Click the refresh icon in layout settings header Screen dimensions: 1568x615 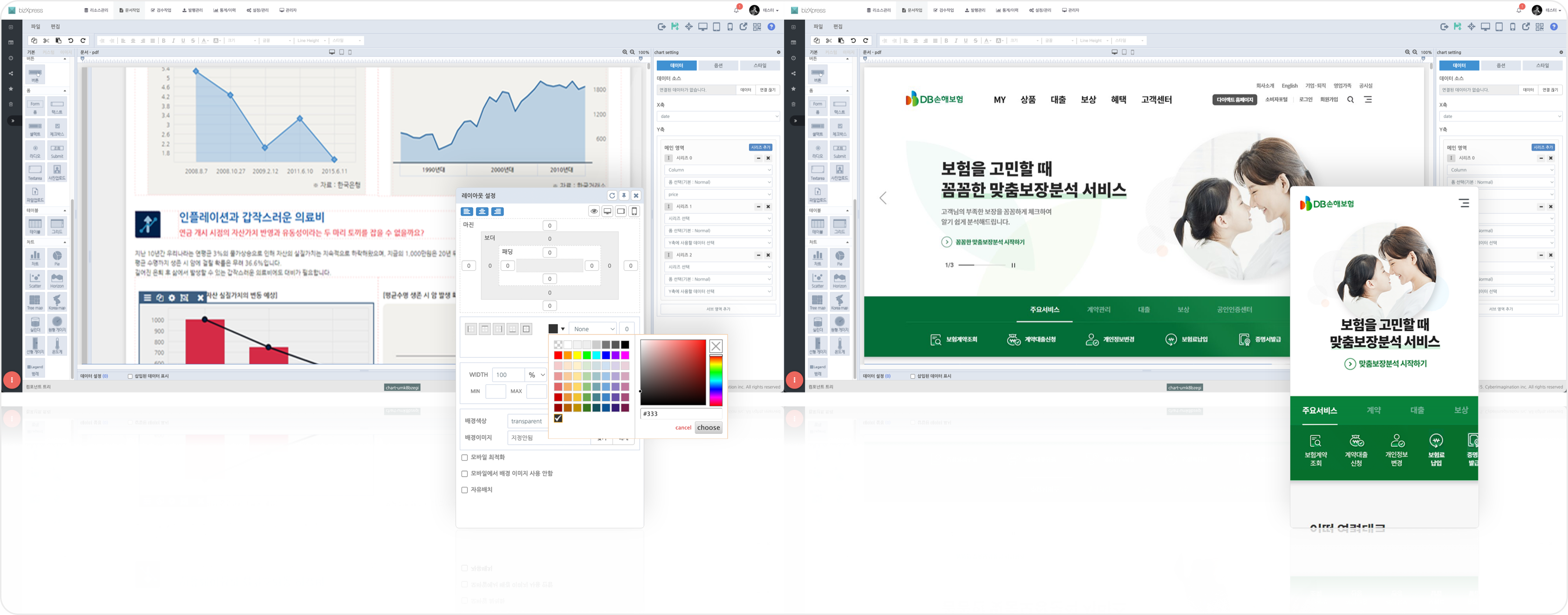pyautogui.click(x=612, y=196)
